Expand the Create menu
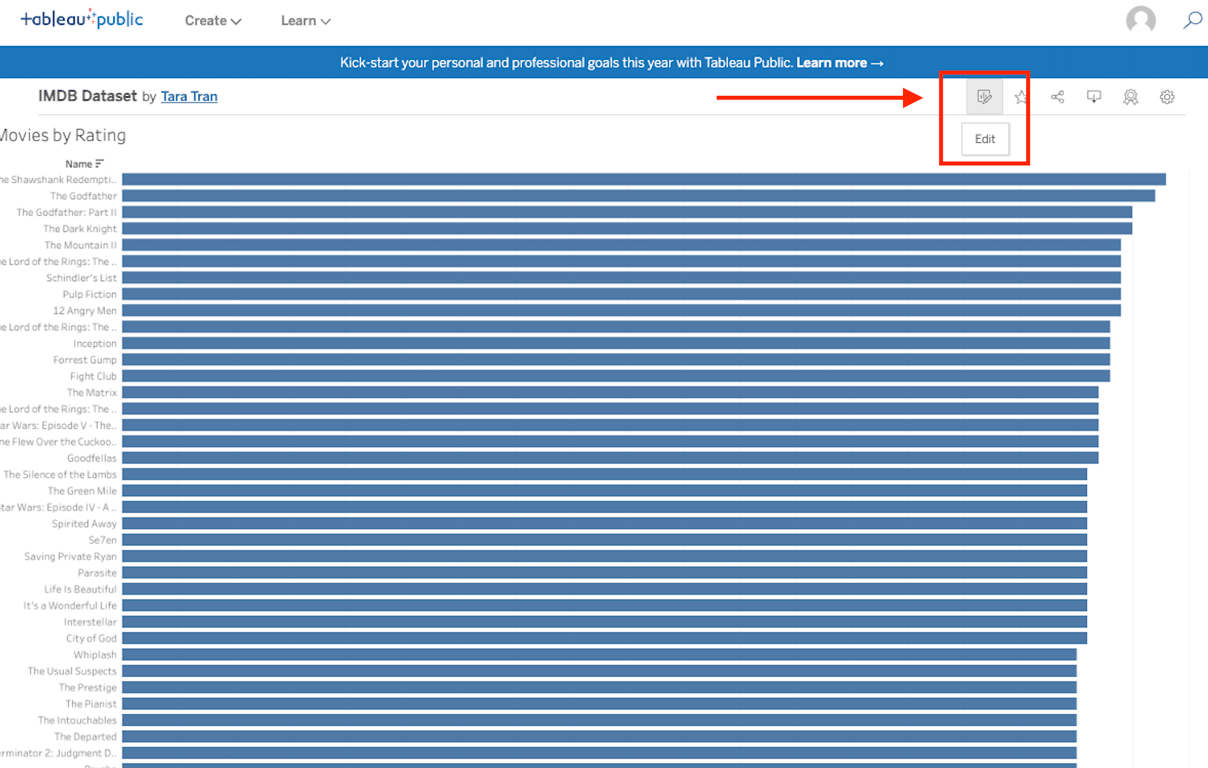The height and width of the screenshot is (768, 1208). pos(213,20)
